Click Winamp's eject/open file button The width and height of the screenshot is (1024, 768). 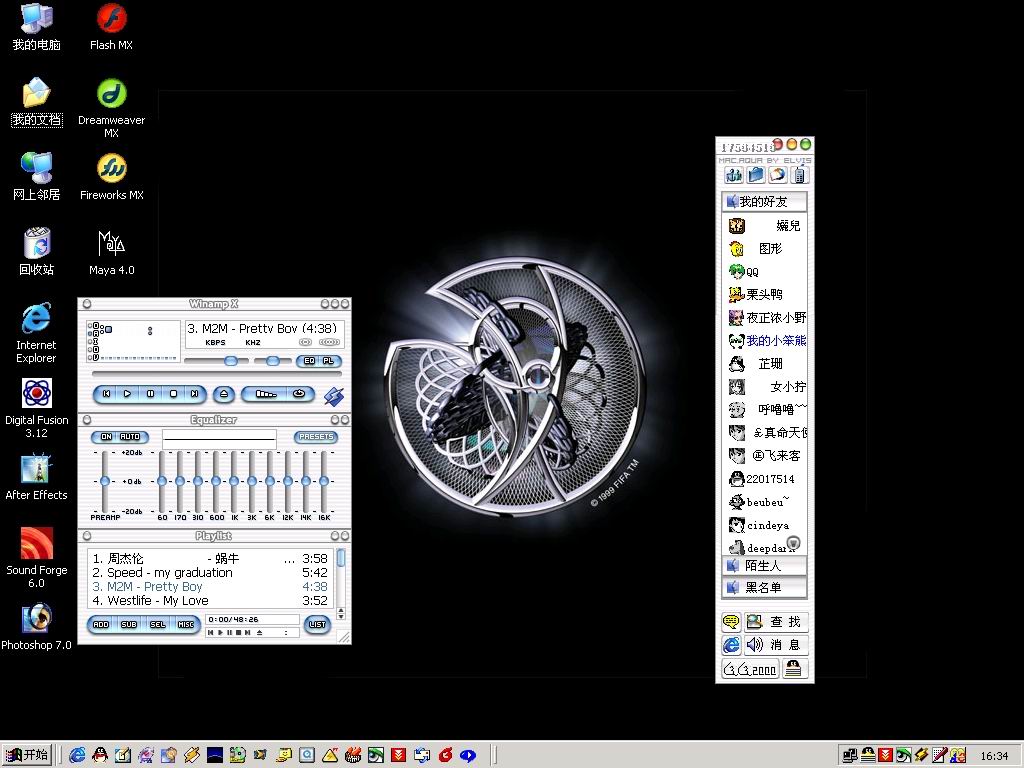225,394
